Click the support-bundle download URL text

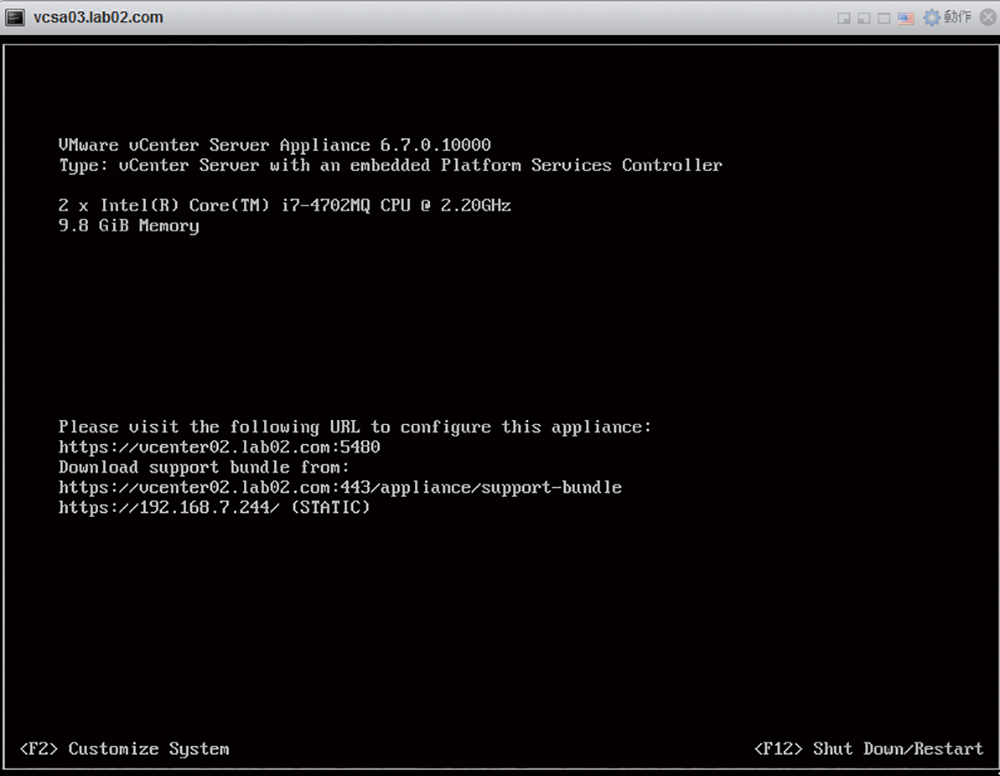click(340, 487)
